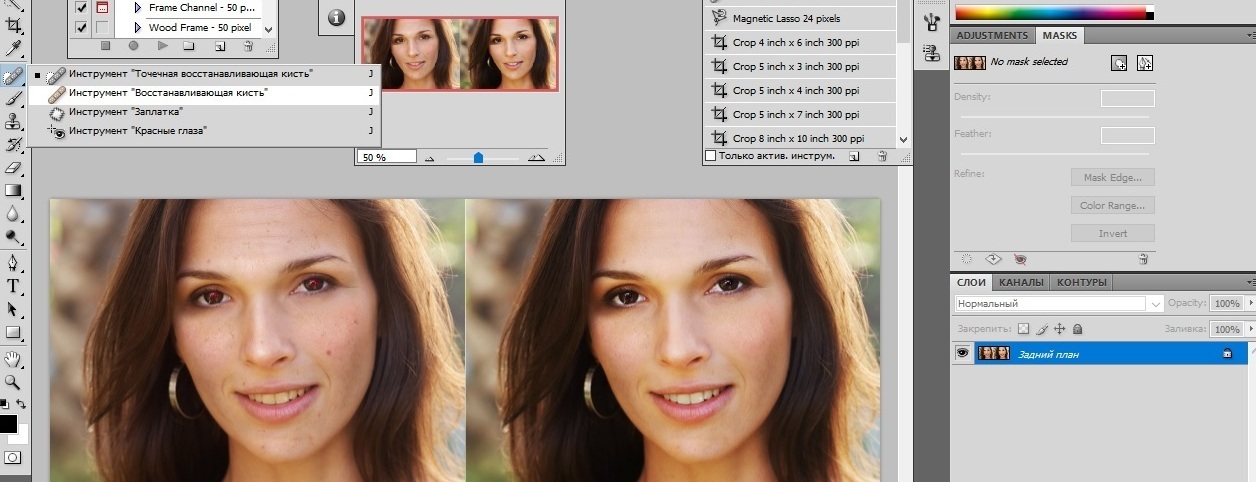Click the stop action square button
Viewport: 1256px width, 482px height.
pyautogui.click(x=107, y=46)
